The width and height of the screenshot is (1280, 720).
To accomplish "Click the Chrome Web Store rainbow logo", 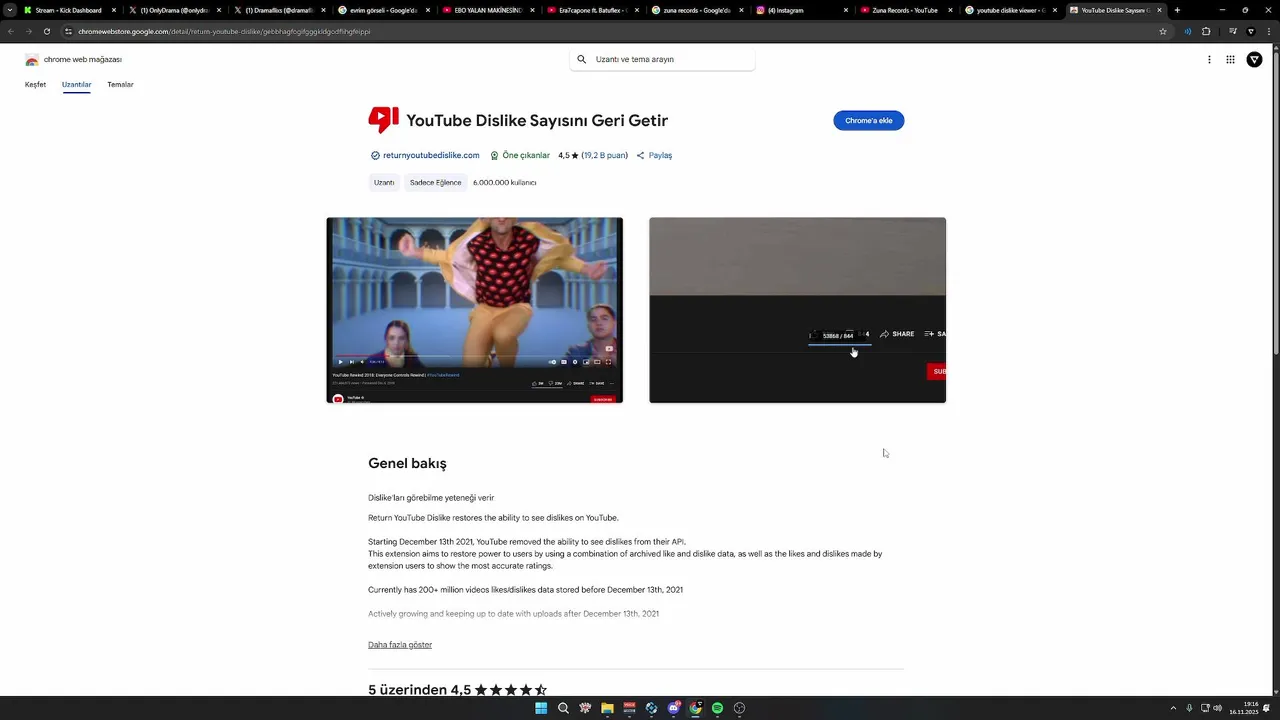I will tap(32, 60).
